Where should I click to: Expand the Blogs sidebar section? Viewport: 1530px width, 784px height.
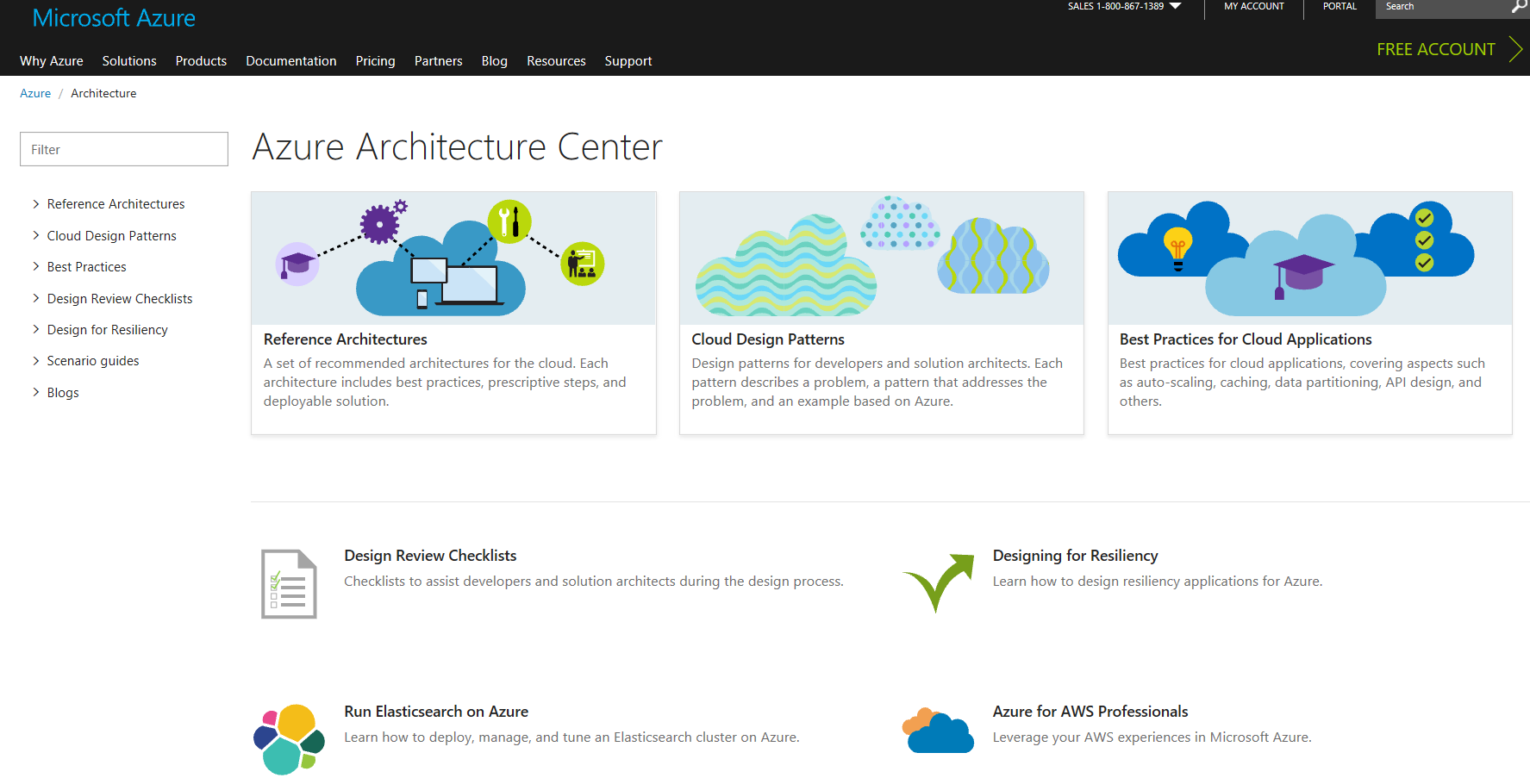(63, 392)
